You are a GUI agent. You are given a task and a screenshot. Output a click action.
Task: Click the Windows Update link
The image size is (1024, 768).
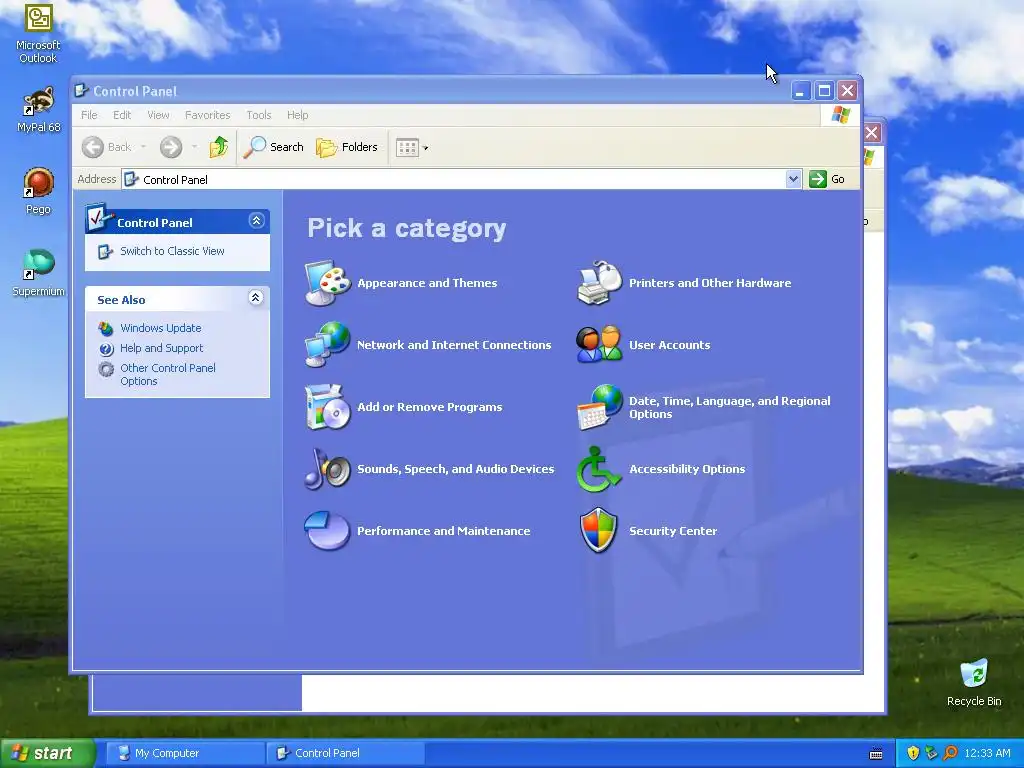pos(161,328)
